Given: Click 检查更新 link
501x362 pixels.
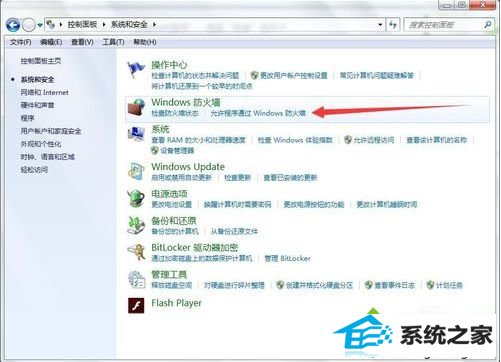Looking at the screenshot, I should tap(237, 178).
